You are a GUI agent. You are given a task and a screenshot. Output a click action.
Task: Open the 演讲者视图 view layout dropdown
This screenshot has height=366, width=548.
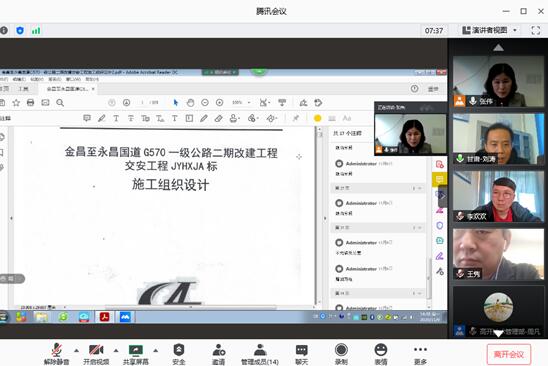tap(489, 30)
